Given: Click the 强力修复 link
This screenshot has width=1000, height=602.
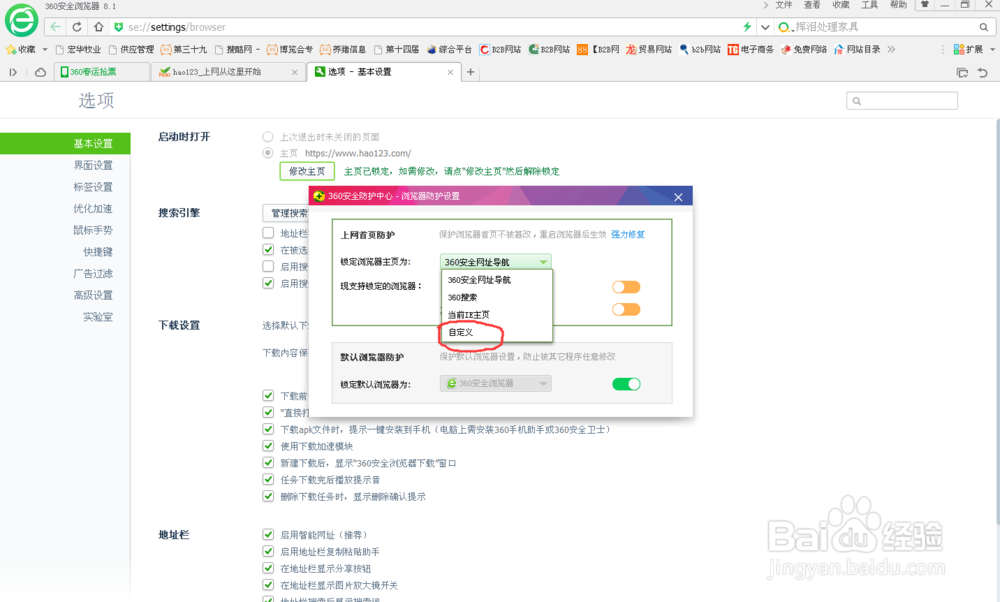Looking at the screenshot, I should tap(628, 235).
